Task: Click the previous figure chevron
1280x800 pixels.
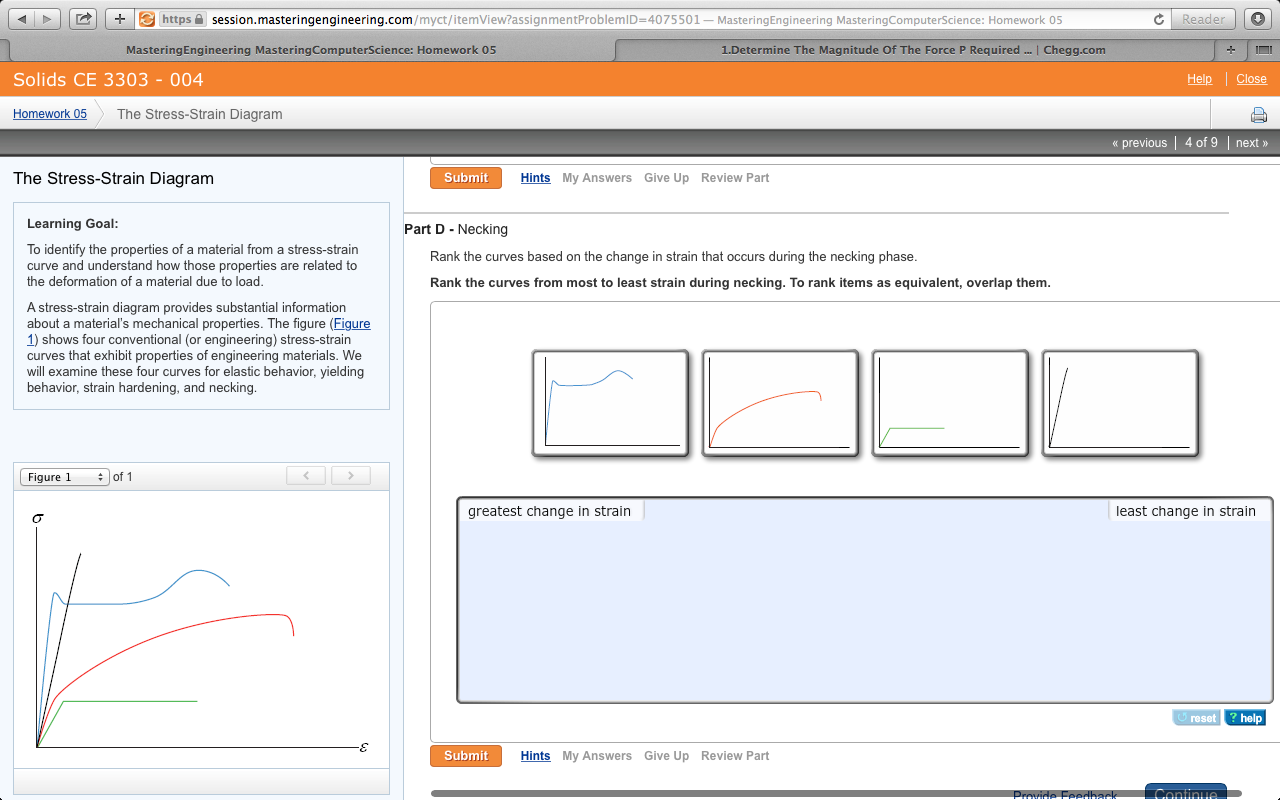Action: coord(306,475)
